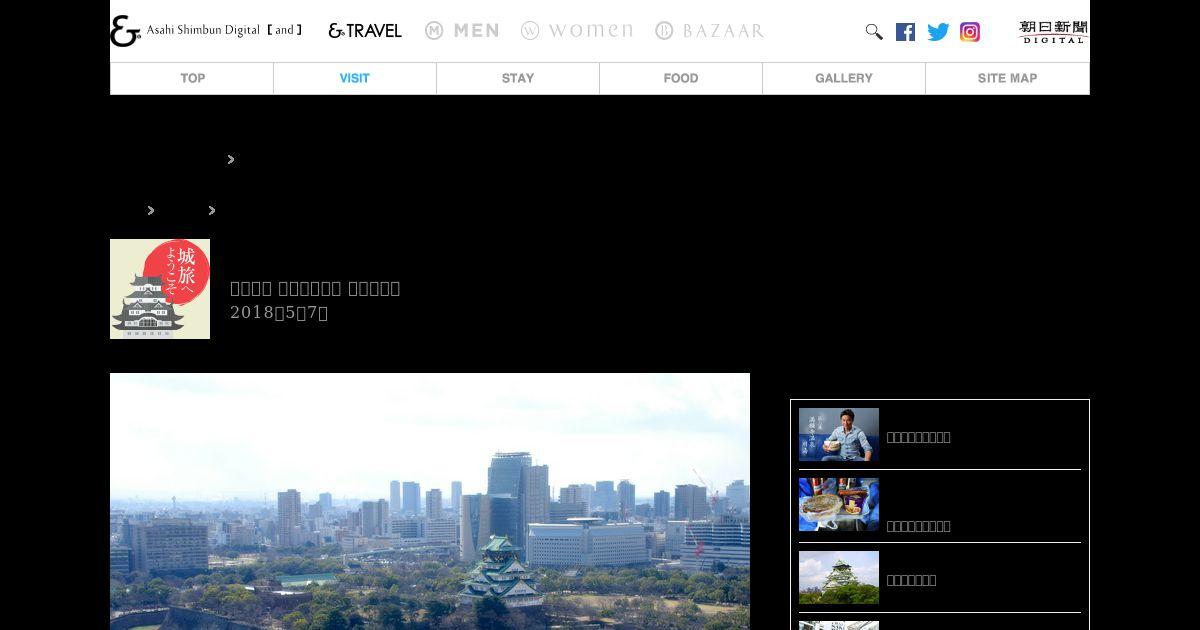Screen dimensions: 1200x630
Task: Go to the TOP tab
Action: 192,78
